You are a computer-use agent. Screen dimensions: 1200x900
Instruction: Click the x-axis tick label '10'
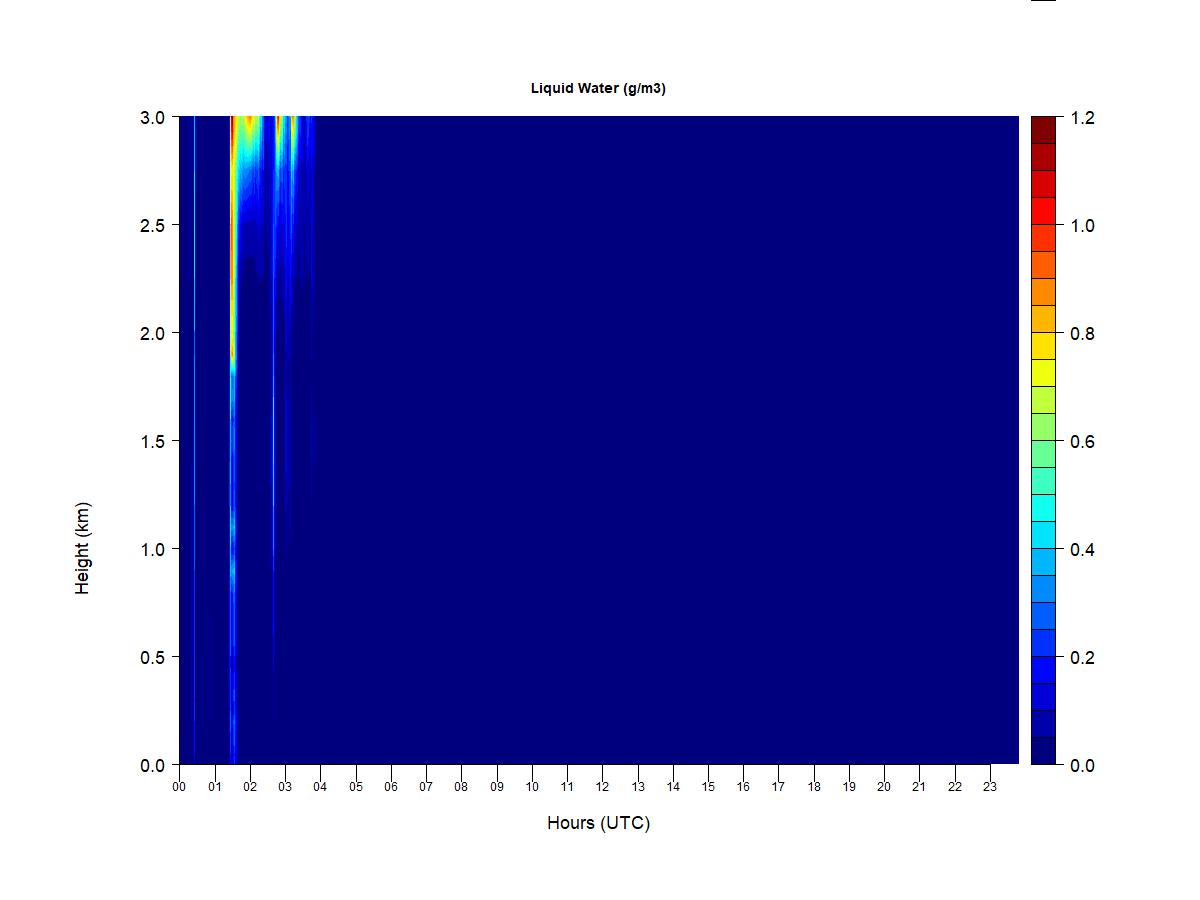[x=532, y=787]
